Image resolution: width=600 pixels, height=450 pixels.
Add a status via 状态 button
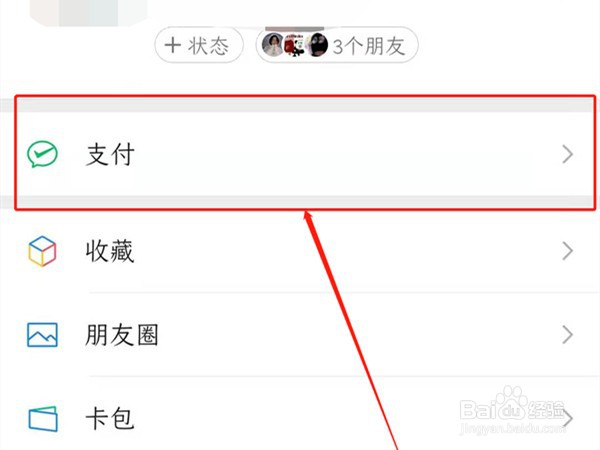[199, 45]
